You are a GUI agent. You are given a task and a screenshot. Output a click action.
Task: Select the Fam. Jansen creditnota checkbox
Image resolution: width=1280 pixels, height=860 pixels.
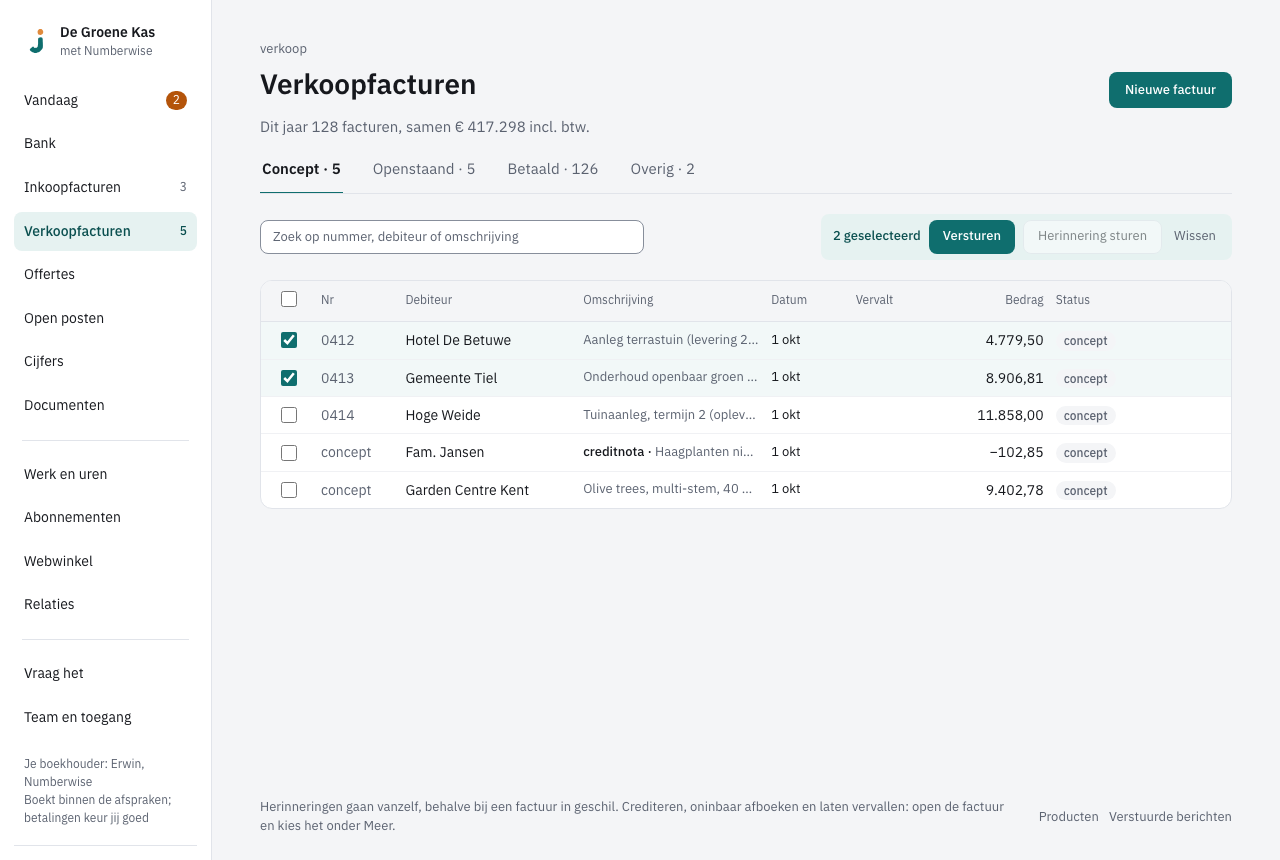pyautogui.click(x=289, y=453)
